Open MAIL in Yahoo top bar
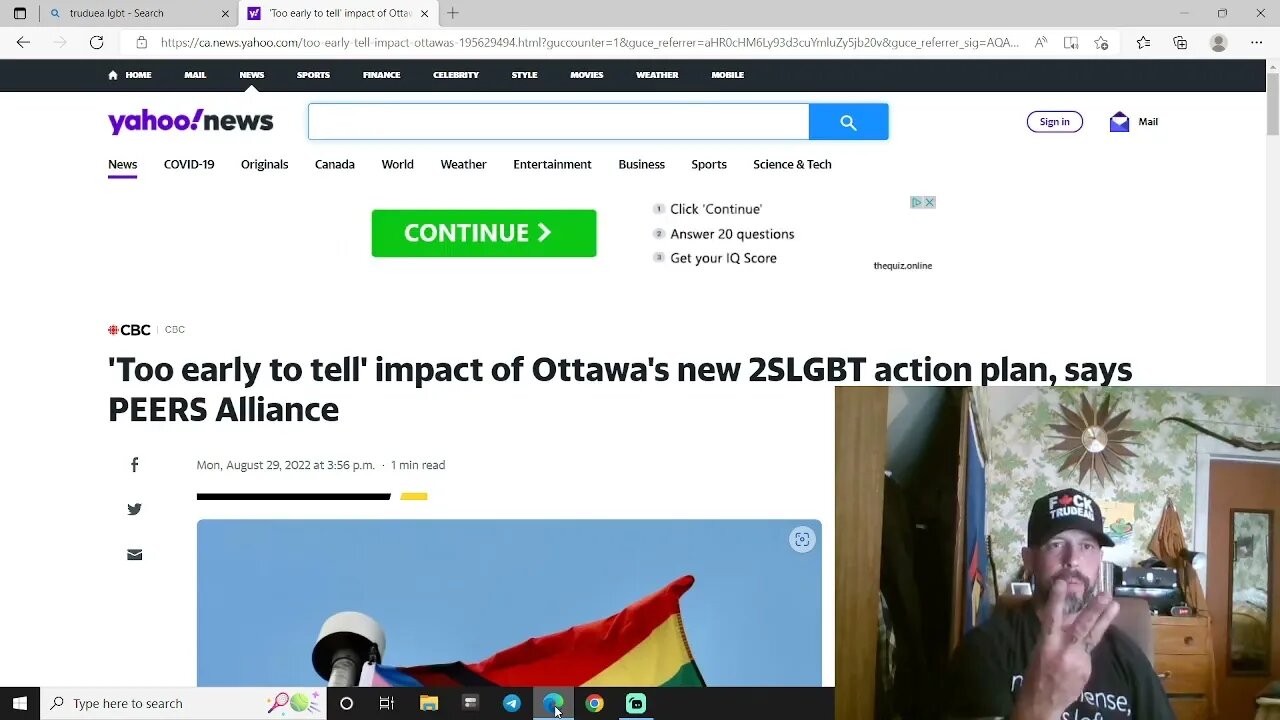The image size is (1280, 720). coord(195,75)
